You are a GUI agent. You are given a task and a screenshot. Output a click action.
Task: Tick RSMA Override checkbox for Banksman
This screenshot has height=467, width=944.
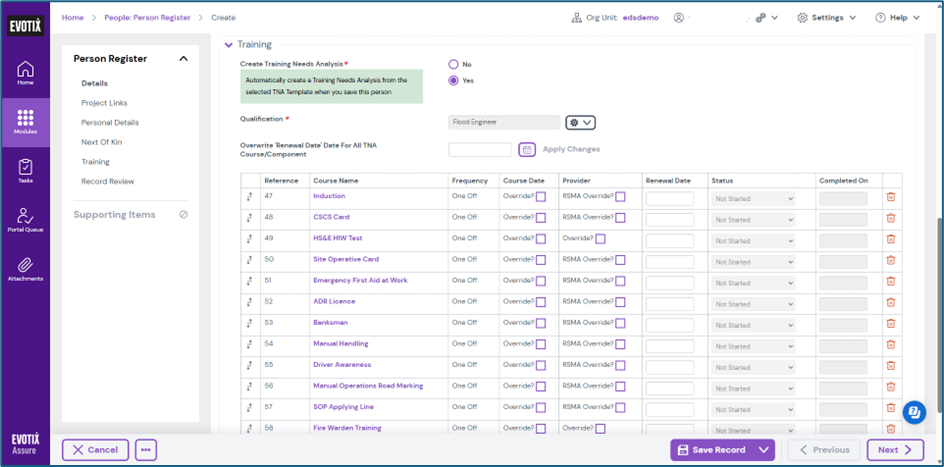[620, 323]
